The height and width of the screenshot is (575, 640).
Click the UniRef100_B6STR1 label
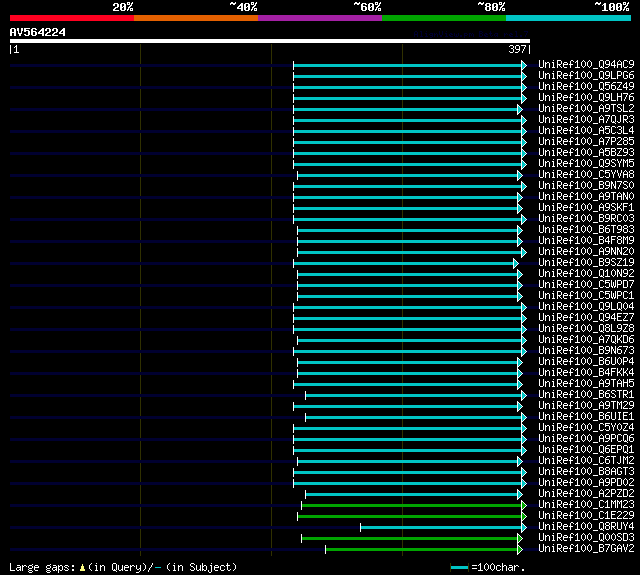586,395
